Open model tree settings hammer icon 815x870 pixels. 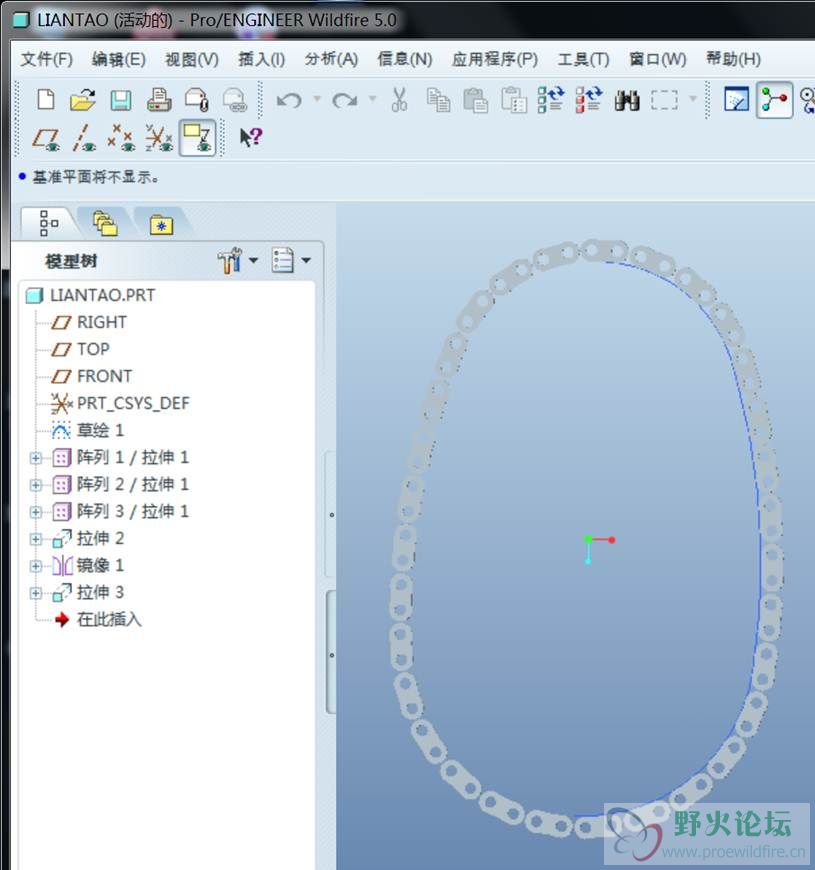230,260
